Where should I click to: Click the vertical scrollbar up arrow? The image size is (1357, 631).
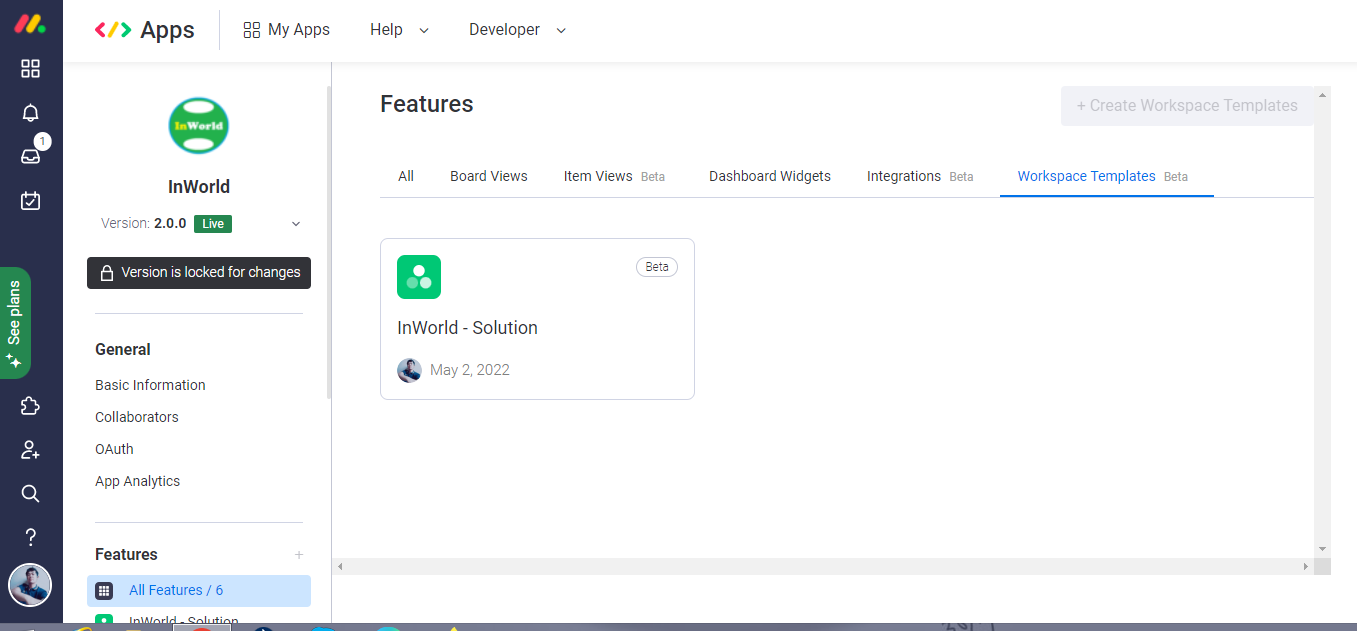pyautogui.click(x=1323, y=95)
